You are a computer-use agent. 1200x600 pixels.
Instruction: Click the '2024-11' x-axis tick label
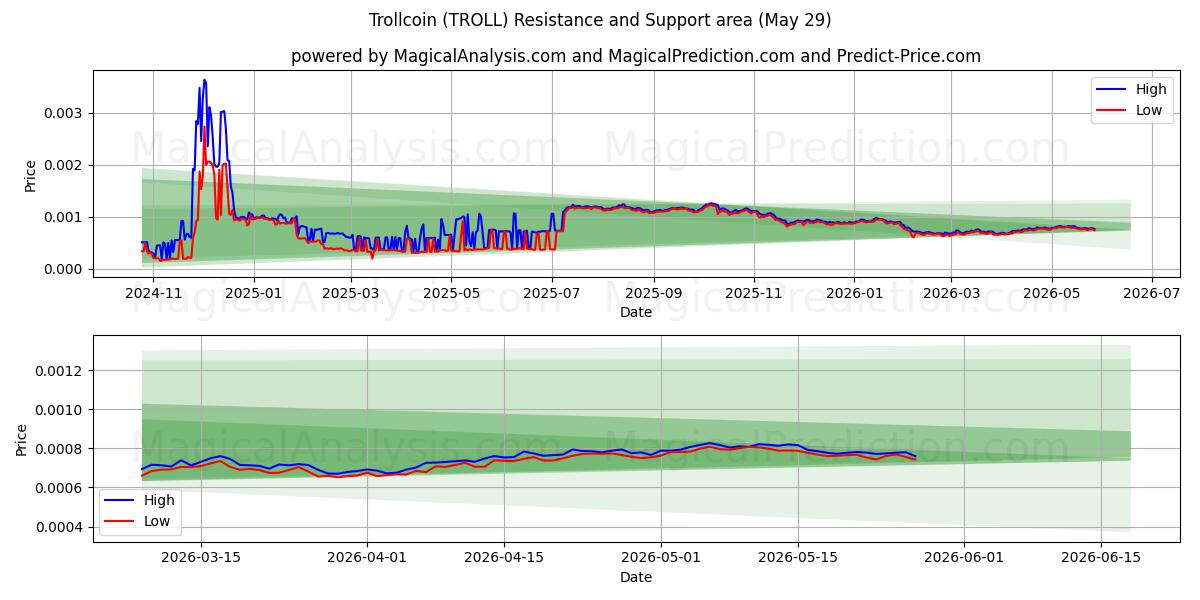[x=154, y=293]
